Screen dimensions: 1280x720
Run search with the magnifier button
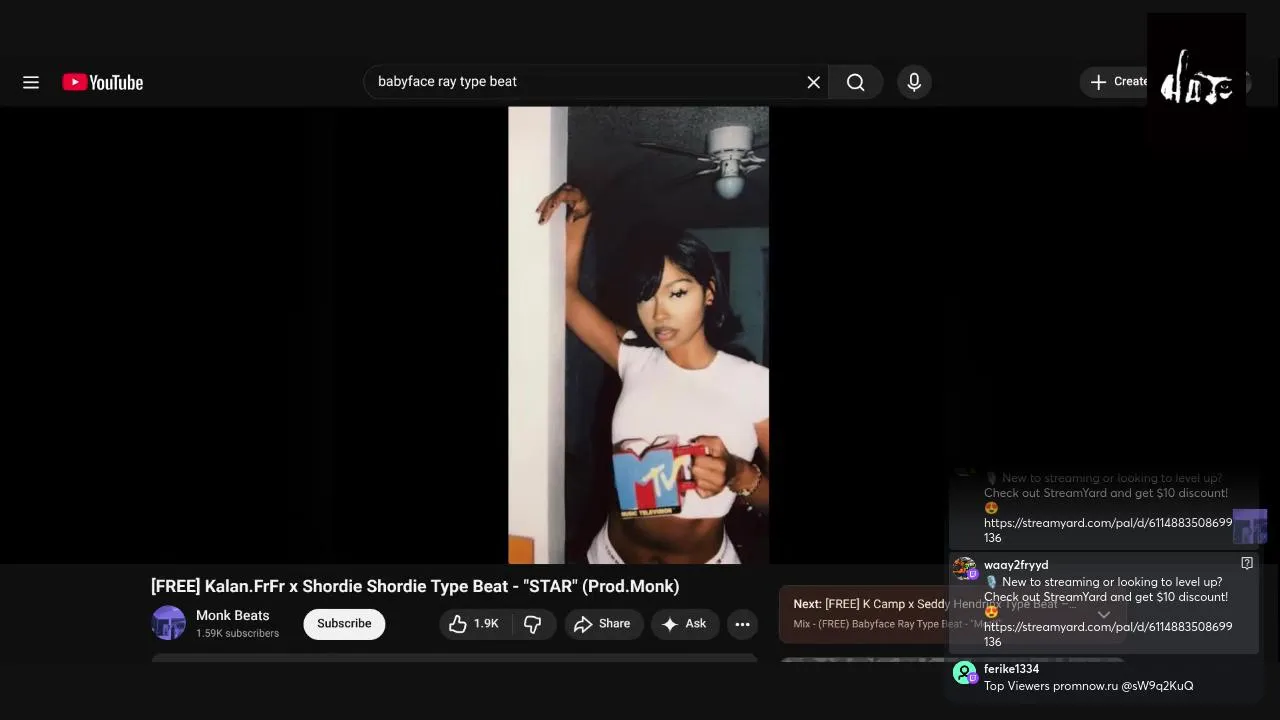(x=856, y=82)
